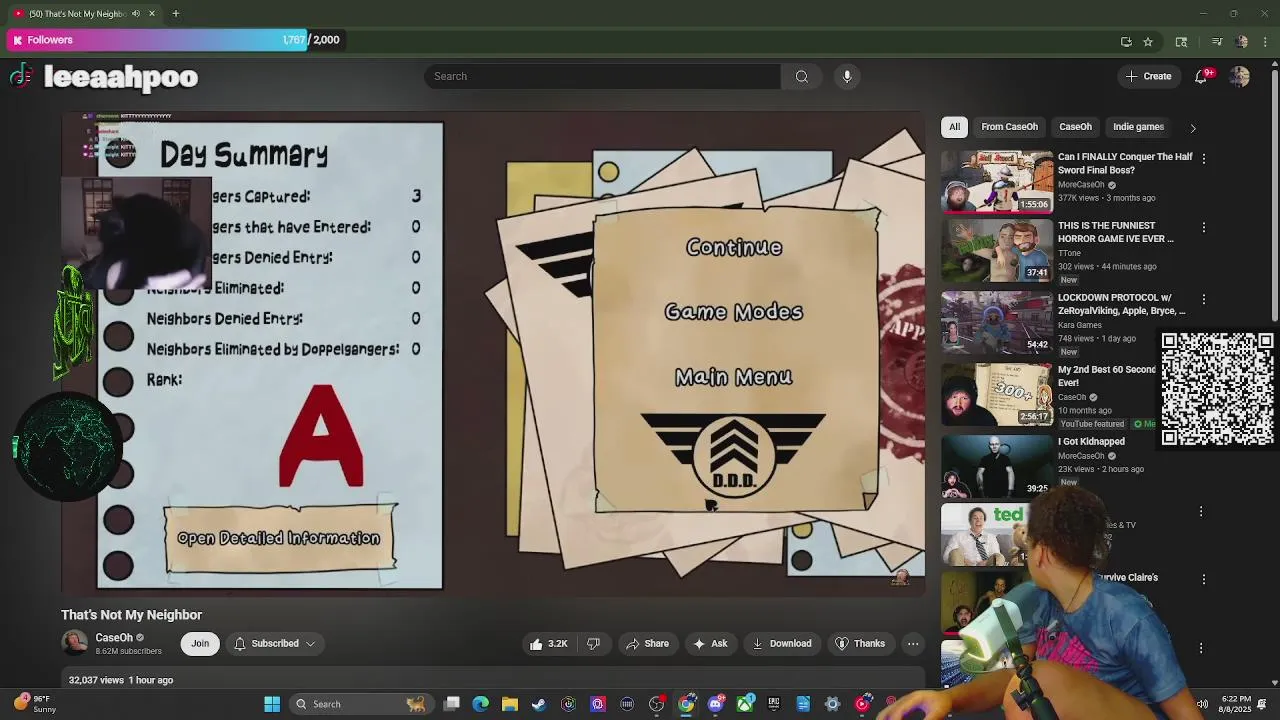Image resolution: width=1280 pixels, height=720 pixels.
Task: Open Discord from taskbar
Action: tap(715, 704)
